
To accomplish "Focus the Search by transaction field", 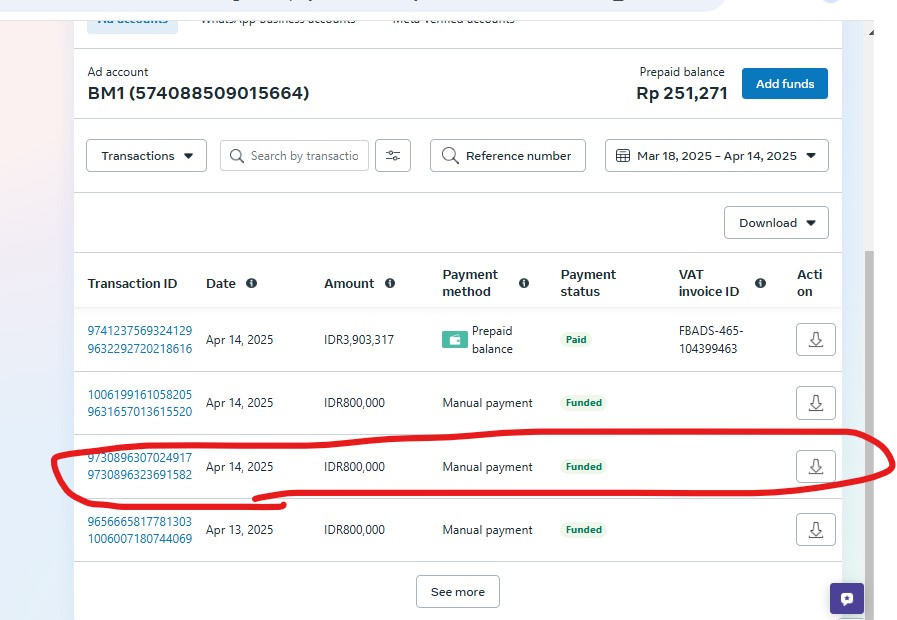I will coord(303,156).
